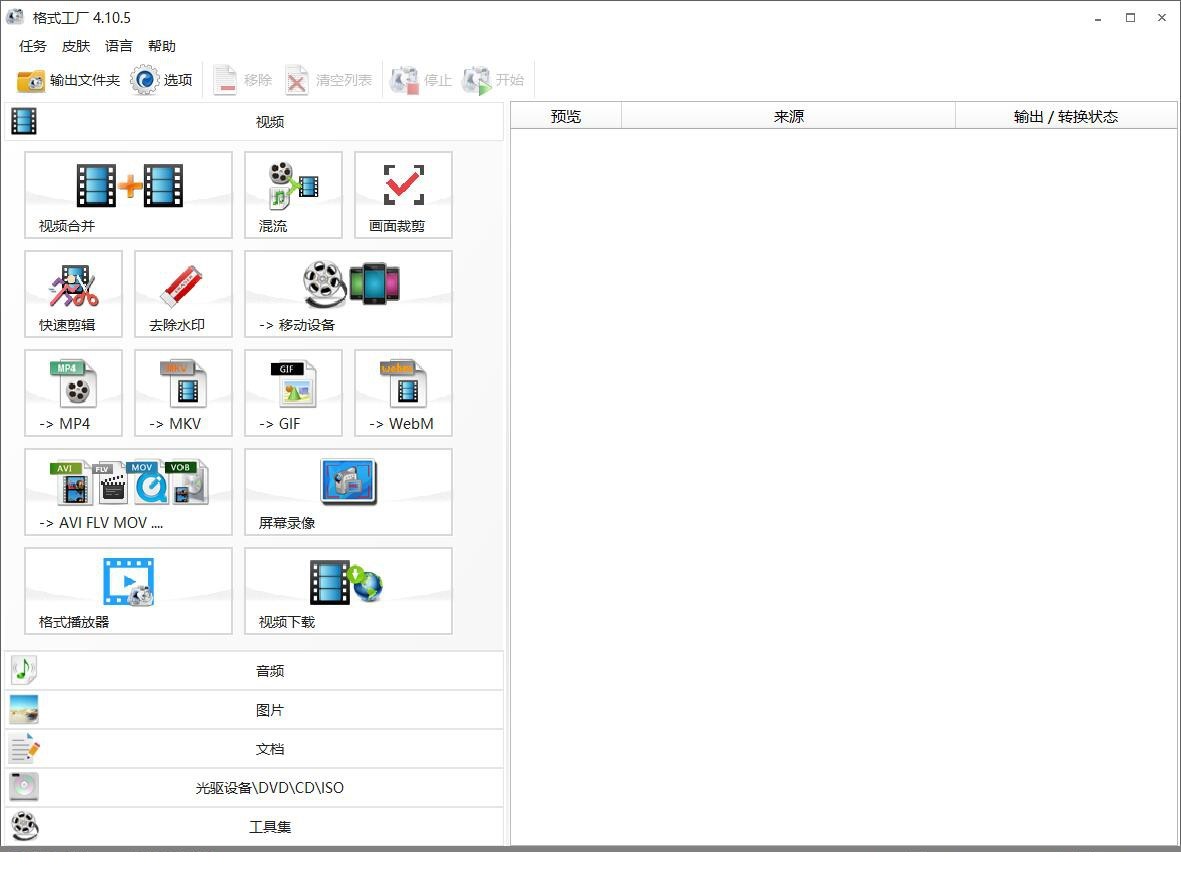Open the 皮肤 skin menu
The height and width of the screenshot is (875, 1181).
pyautogui.click(x=75, y=46)
